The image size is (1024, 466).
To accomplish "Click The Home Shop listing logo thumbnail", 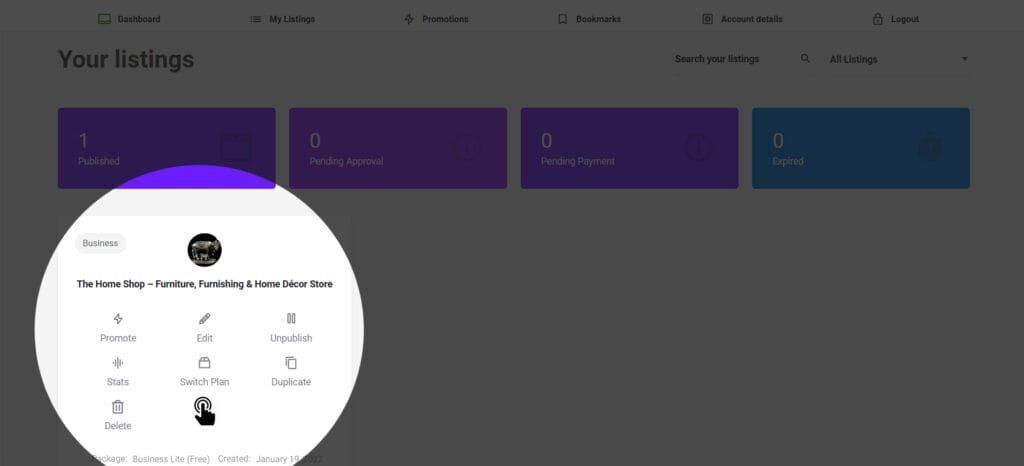I will click(x=204, y=250).
